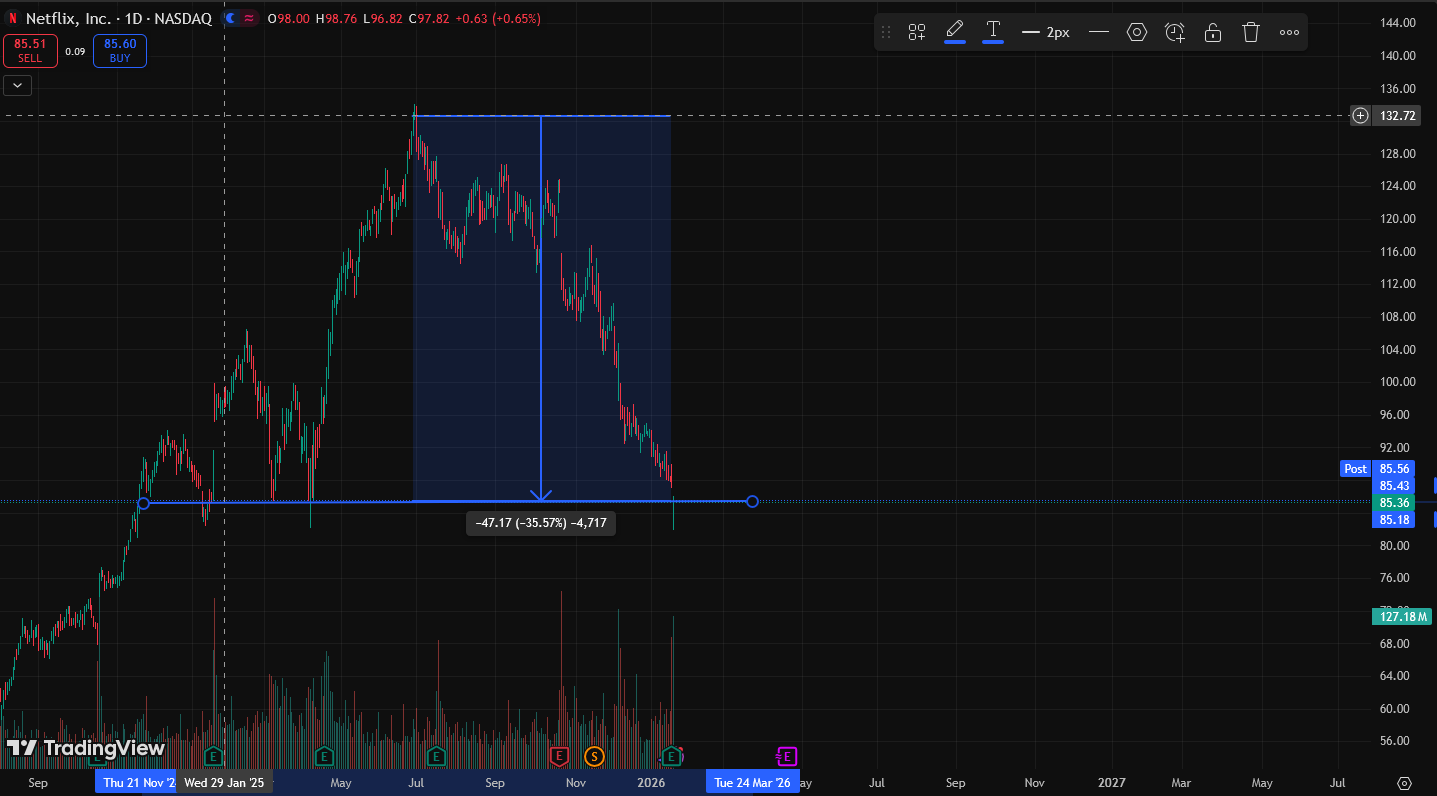
Task: Click the red earnings E marker
Action: (x=559, y=755)
